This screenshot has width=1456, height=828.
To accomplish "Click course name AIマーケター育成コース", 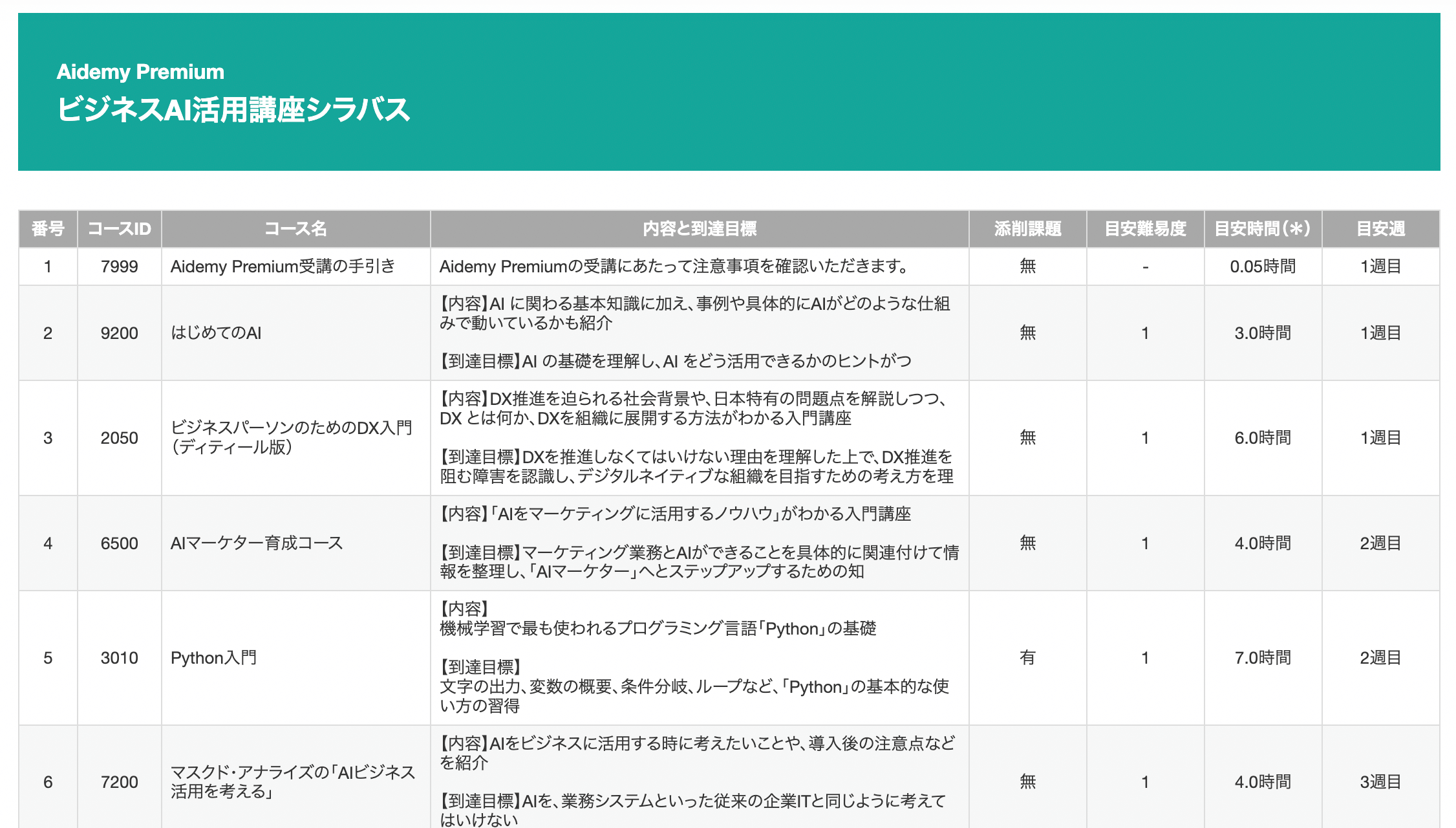I will (257, 543).
